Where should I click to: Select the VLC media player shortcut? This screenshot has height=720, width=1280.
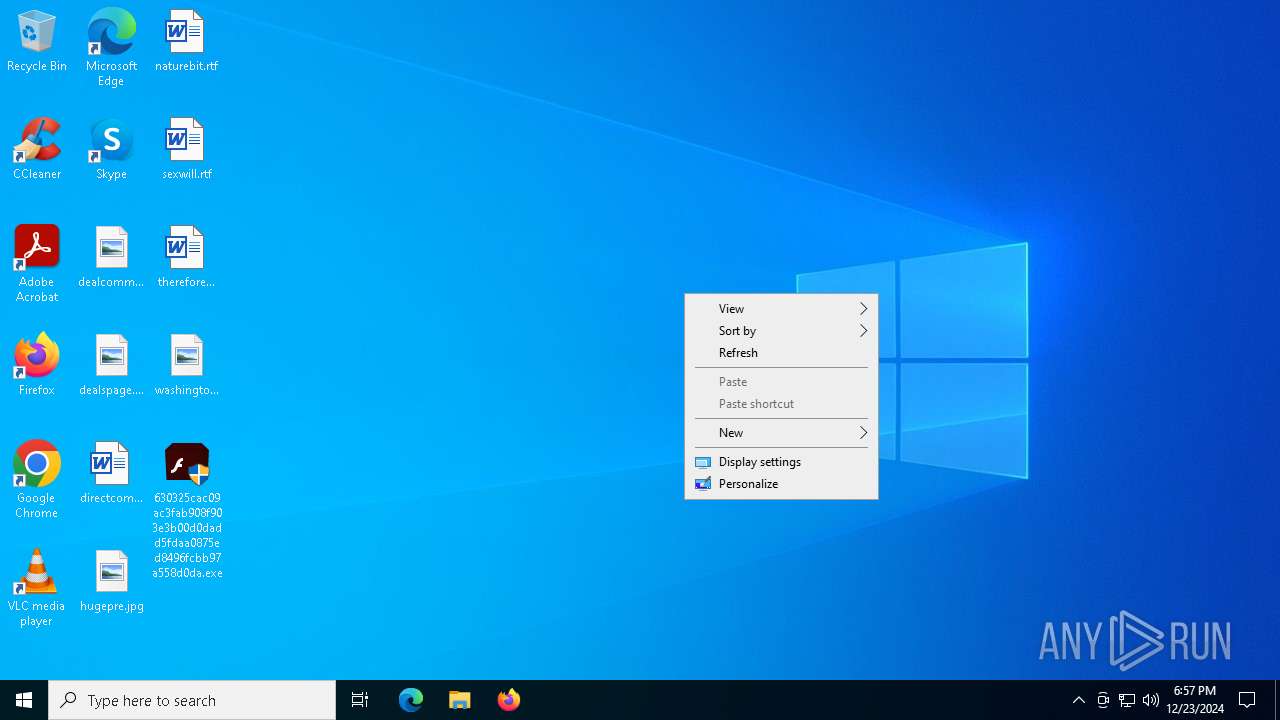[37, 588]
